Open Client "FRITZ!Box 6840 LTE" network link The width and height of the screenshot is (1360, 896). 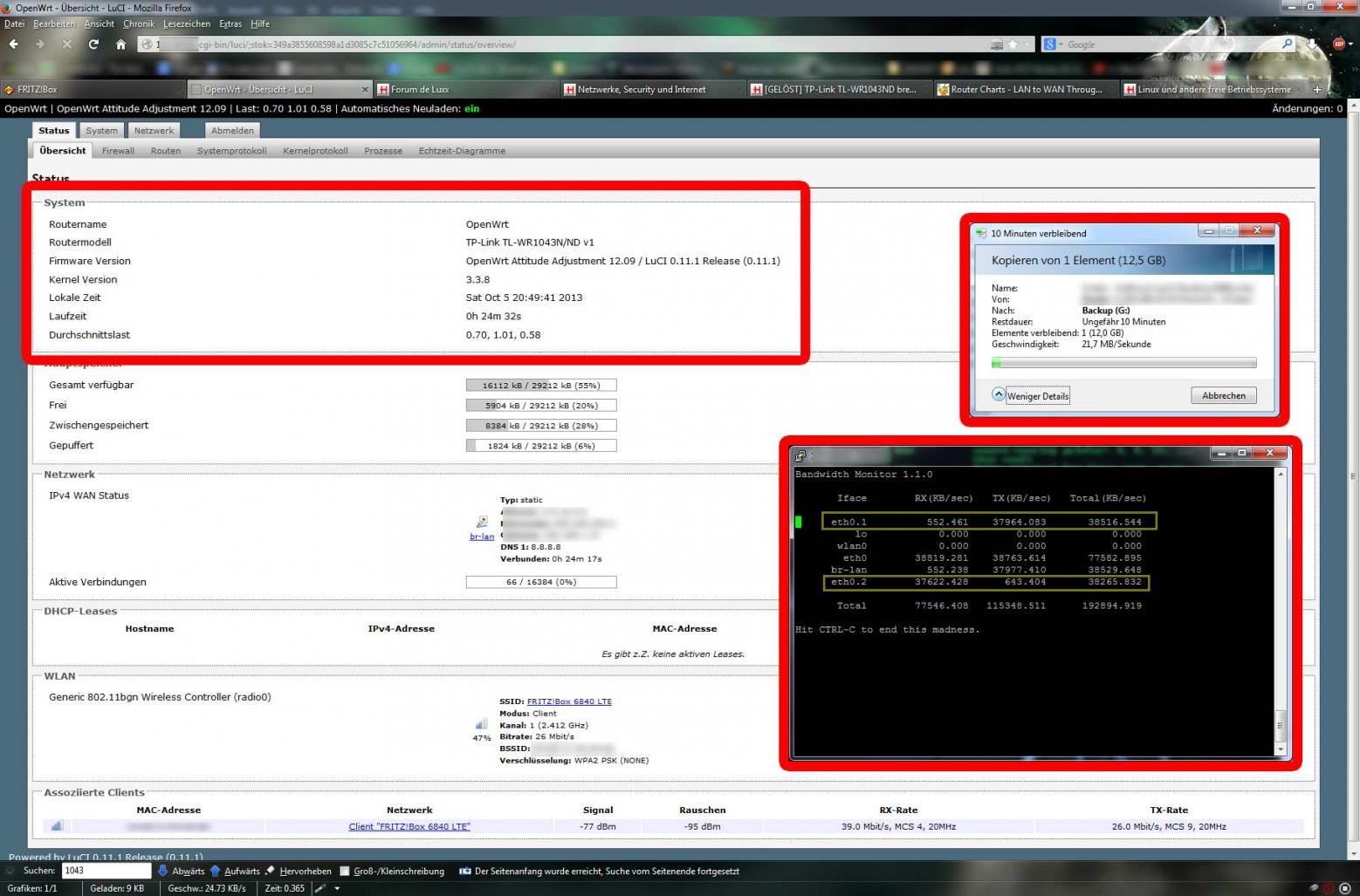(409, 826)
